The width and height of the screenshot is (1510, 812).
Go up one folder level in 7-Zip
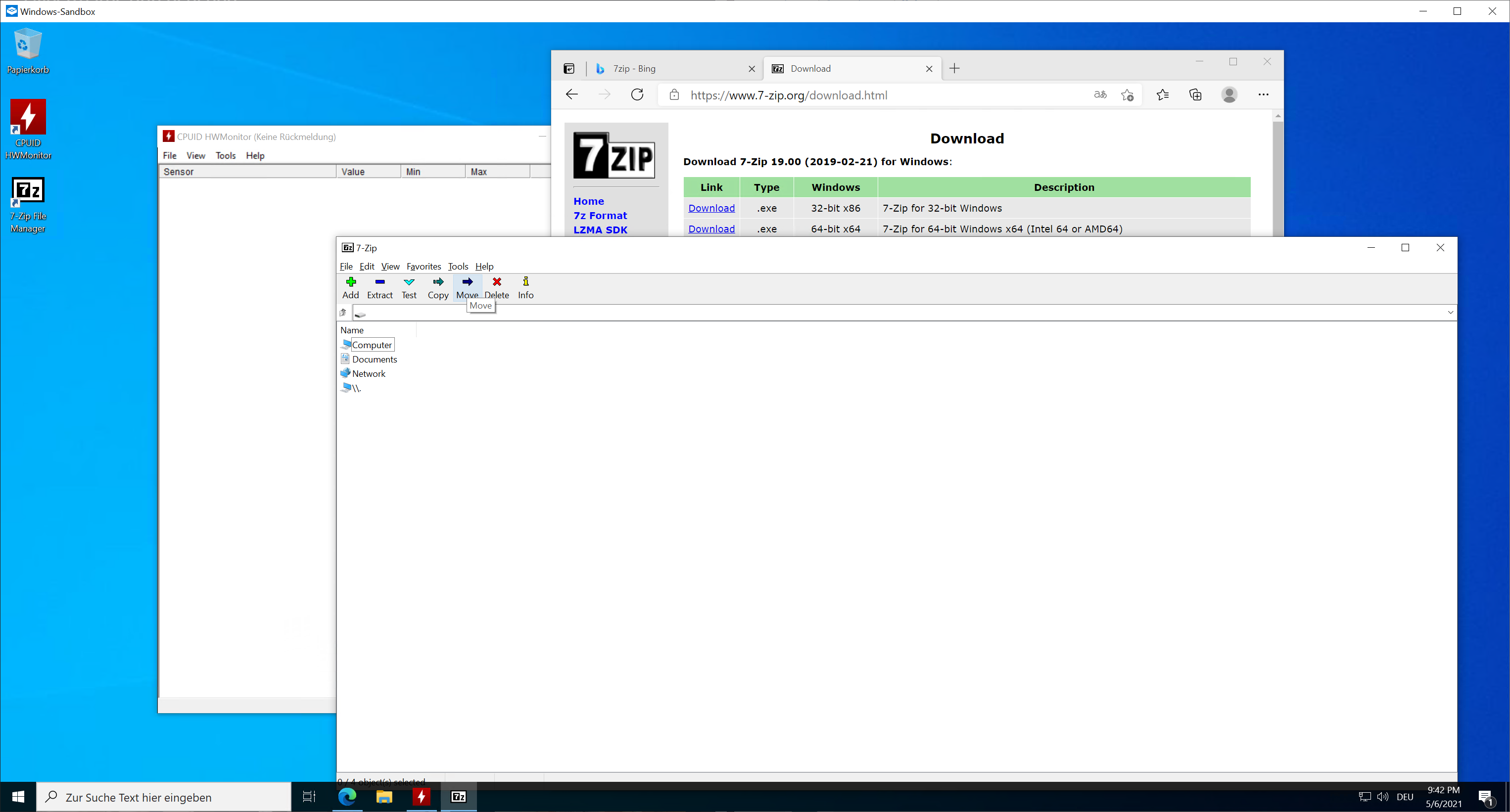click(x=343, y=312)
